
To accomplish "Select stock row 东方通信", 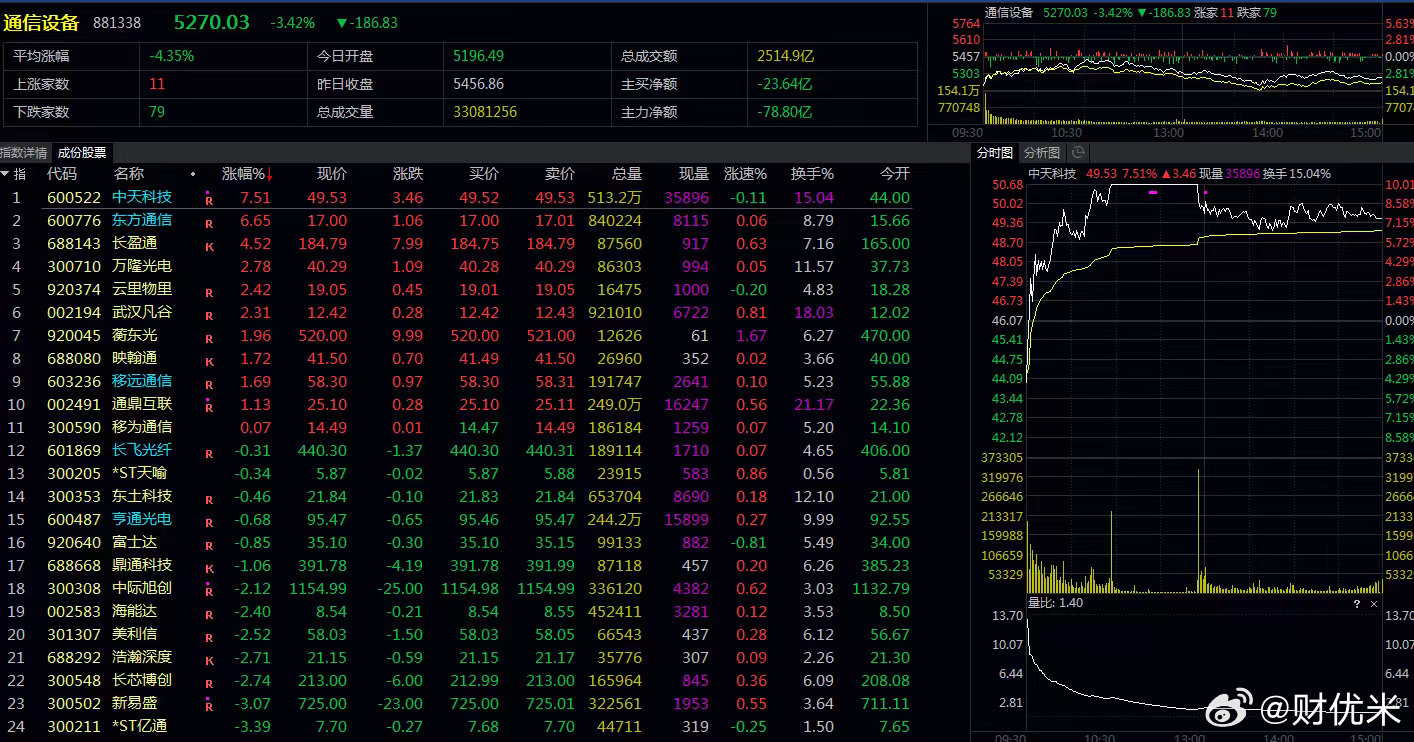I will coord(456,221).
